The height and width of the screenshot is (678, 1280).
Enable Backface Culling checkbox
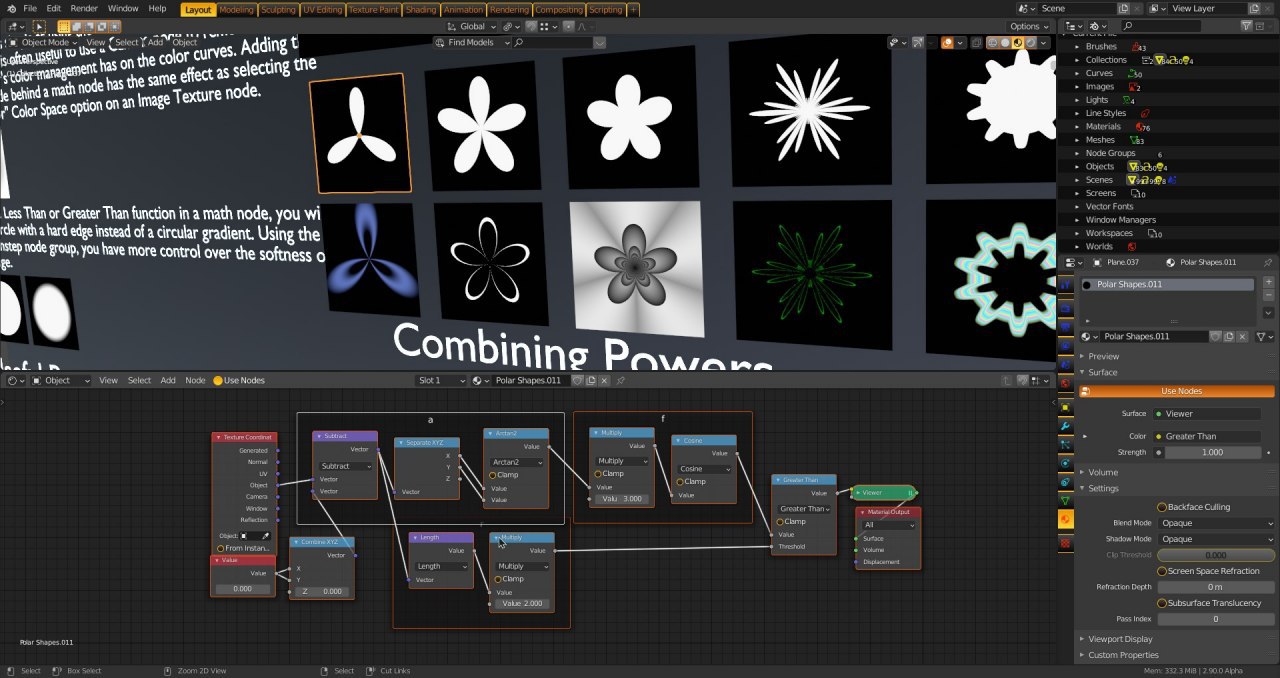pyautogui.click(x=1162, y=507)
